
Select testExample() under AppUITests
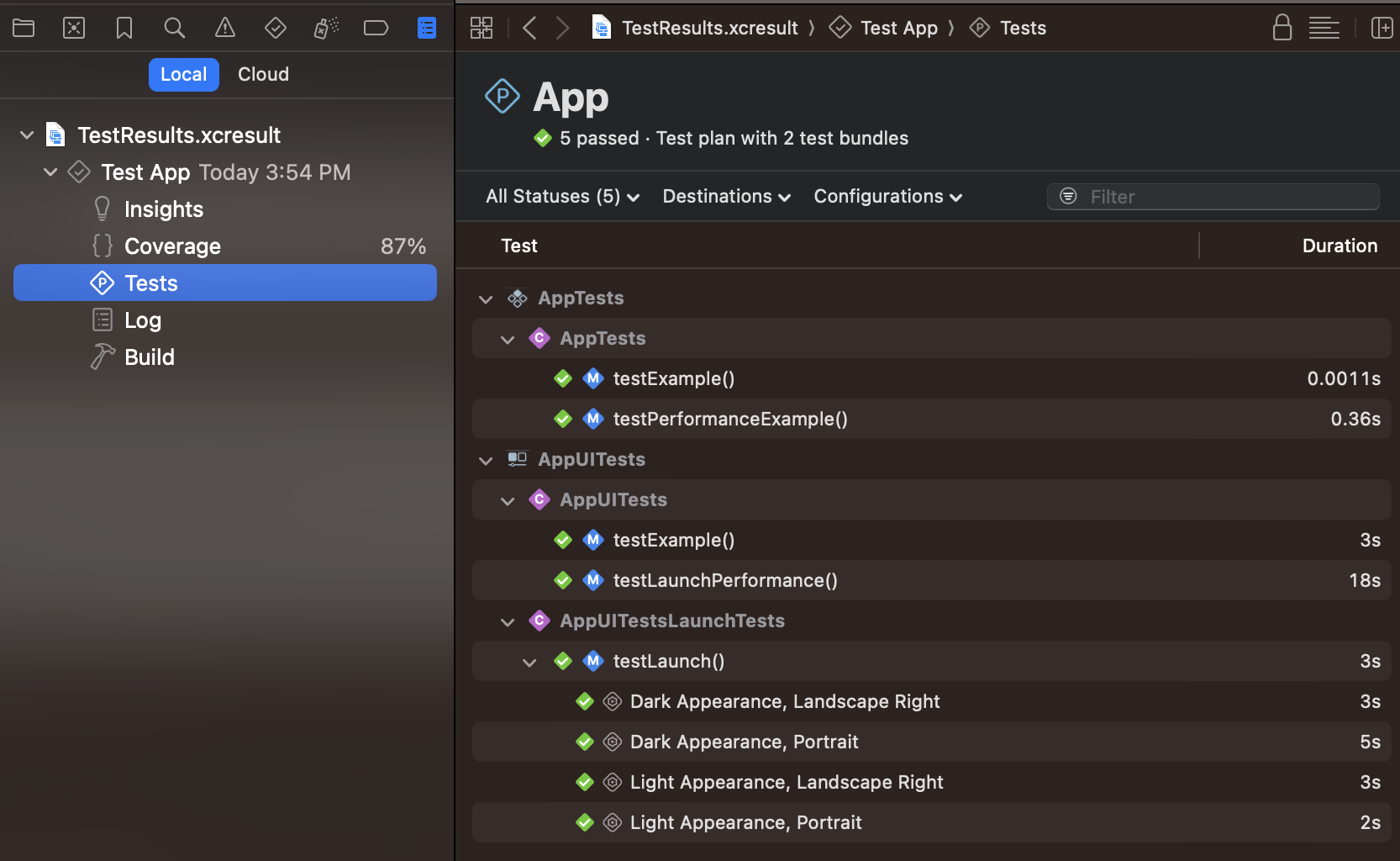(x=931, y=540)
